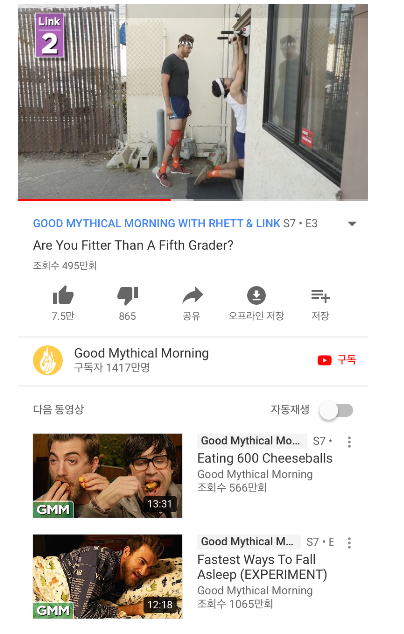Click Fastest Ways To Fall Asleep title
Image resolution: width=404 pixels, height=634 pixels.
click(262, 567)
